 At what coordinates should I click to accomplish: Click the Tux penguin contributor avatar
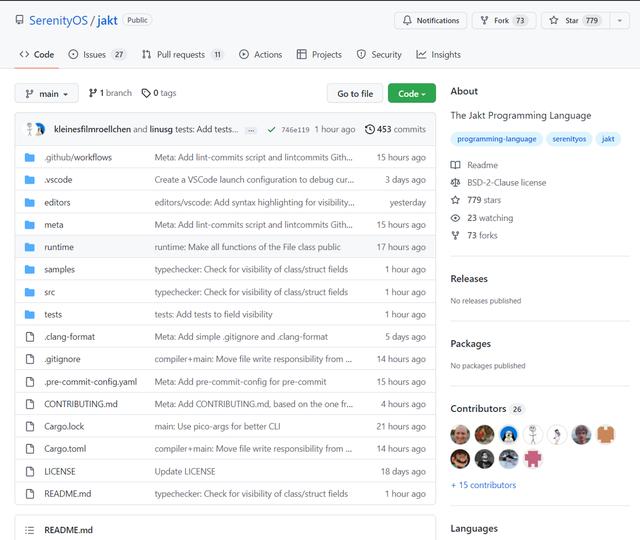point(509,435)
